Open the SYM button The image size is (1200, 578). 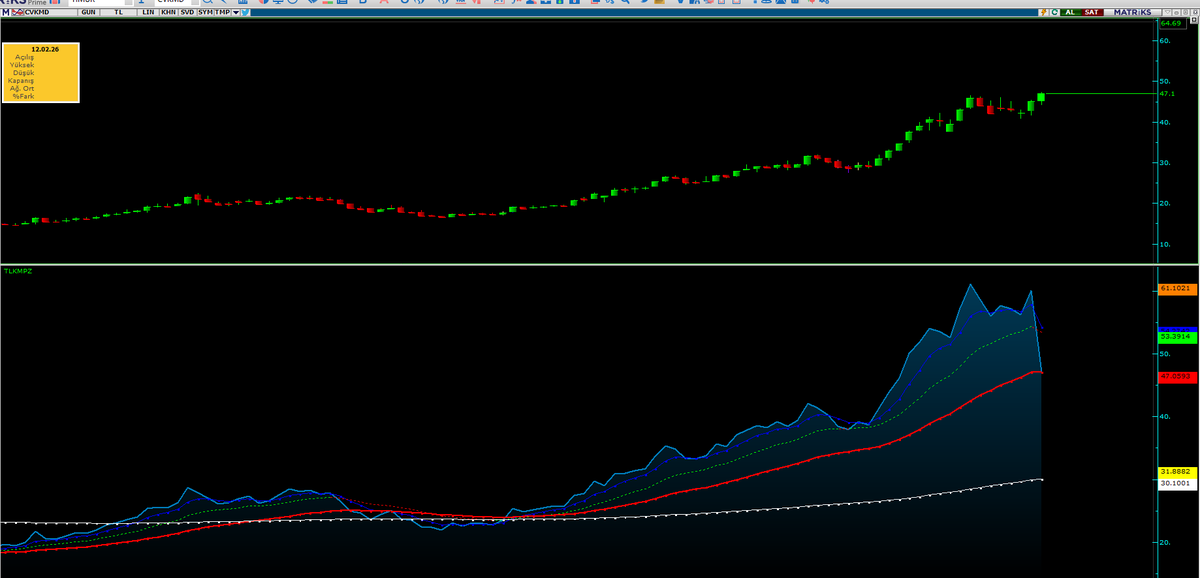(205, 12)
